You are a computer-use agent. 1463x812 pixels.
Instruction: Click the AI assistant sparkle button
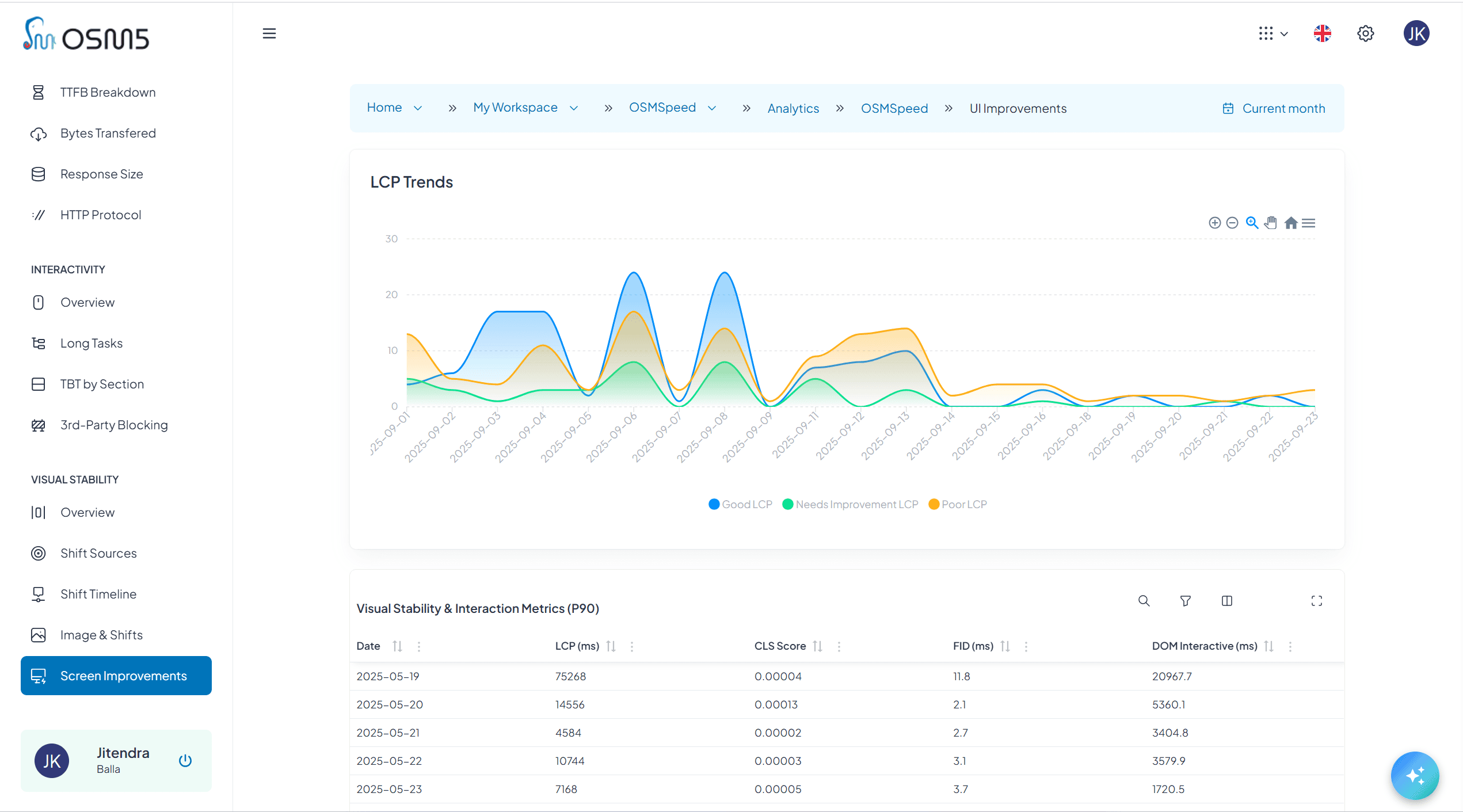point(1415,775)
